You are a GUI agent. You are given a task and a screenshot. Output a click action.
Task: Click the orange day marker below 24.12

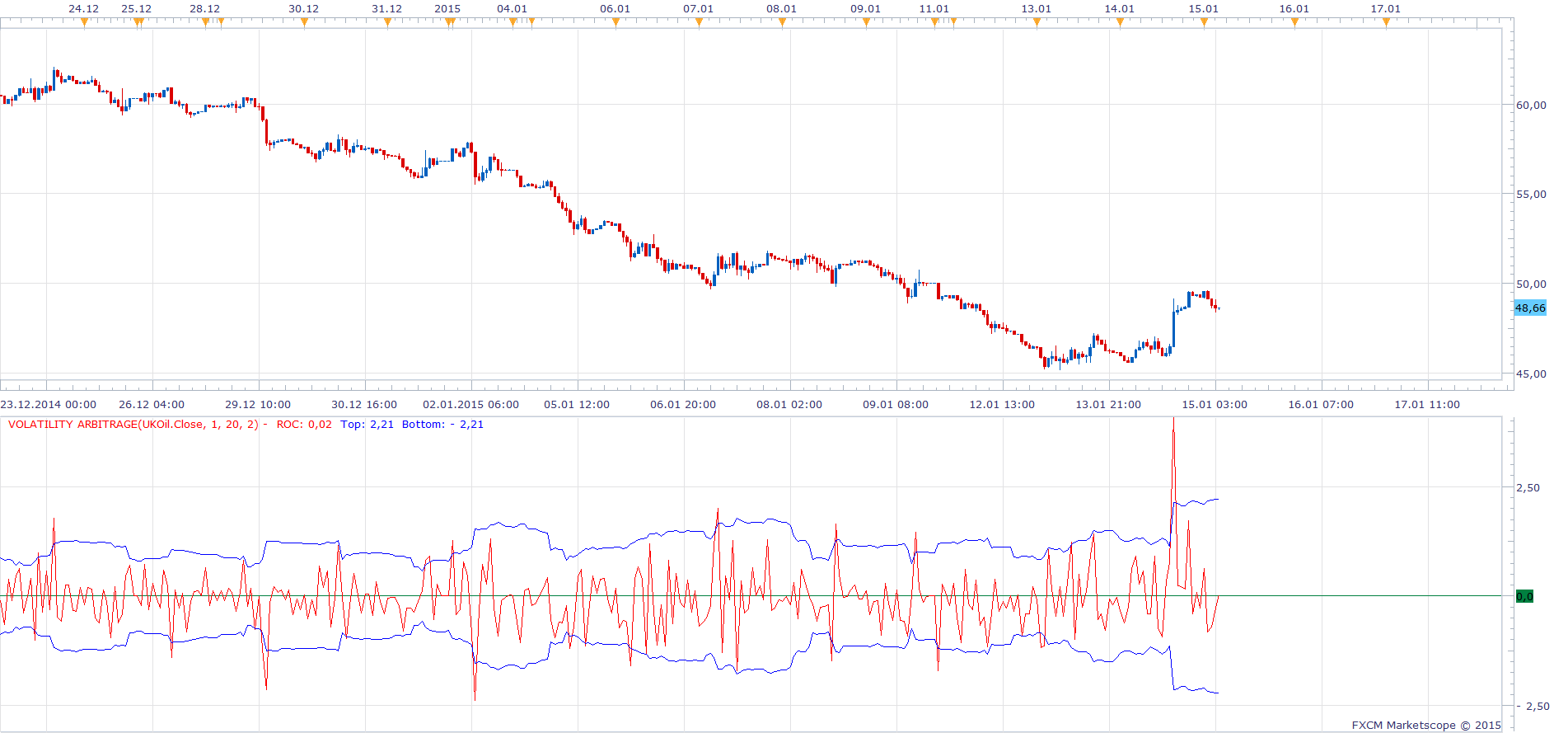tap(84, 22)
